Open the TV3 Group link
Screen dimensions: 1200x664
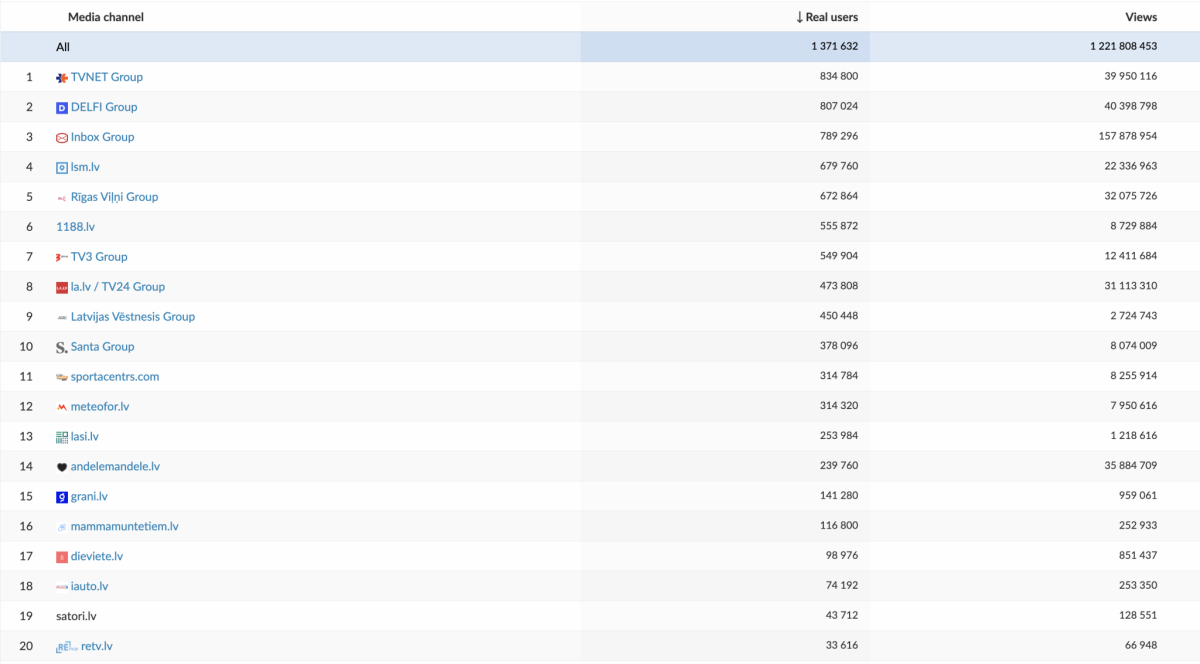click(x=99, y=257)
